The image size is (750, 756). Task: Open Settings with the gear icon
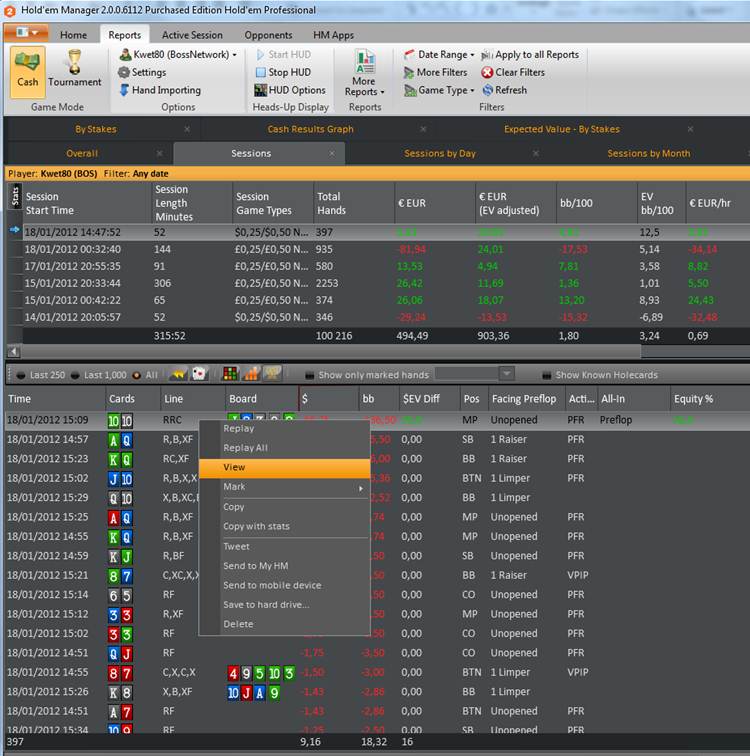pos(142,72)
